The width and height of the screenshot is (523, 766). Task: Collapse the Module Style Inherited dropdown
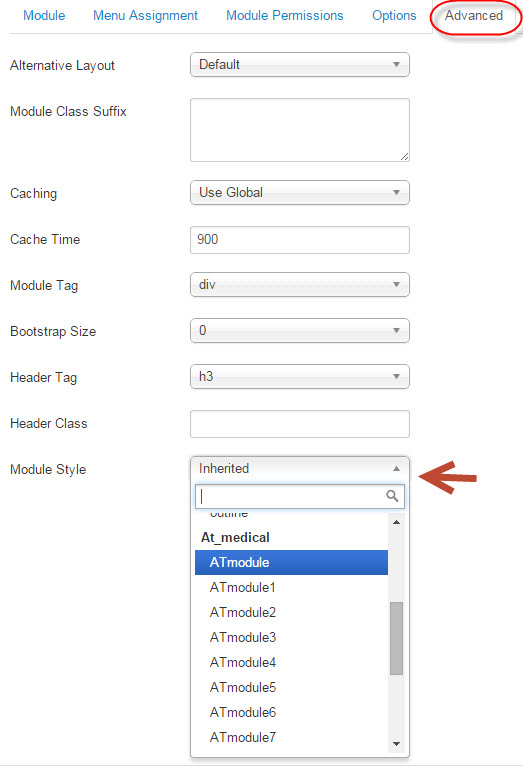click(x=300, y=468)
